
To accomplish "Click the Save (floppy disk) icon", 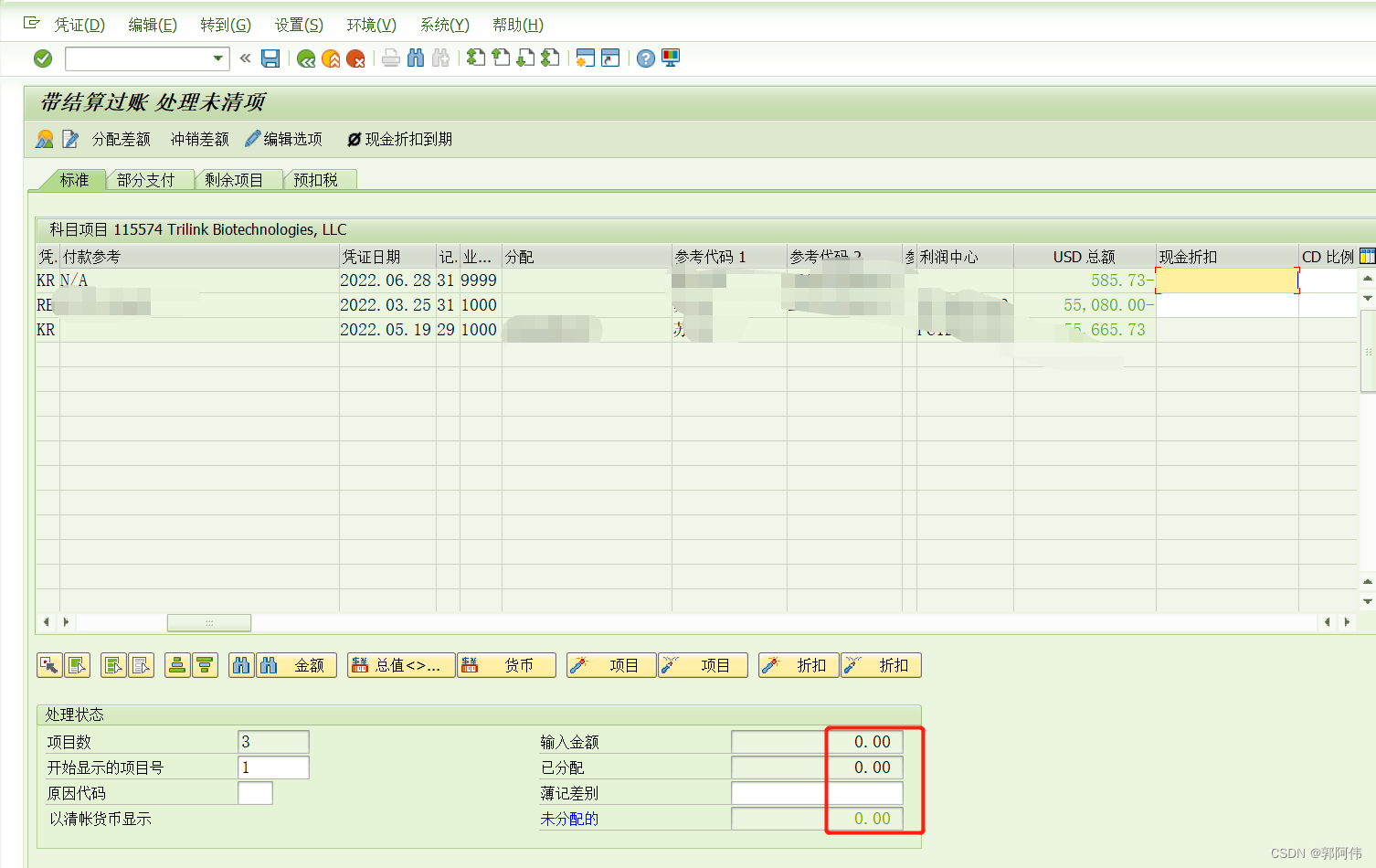I will [x=270, y=58].
